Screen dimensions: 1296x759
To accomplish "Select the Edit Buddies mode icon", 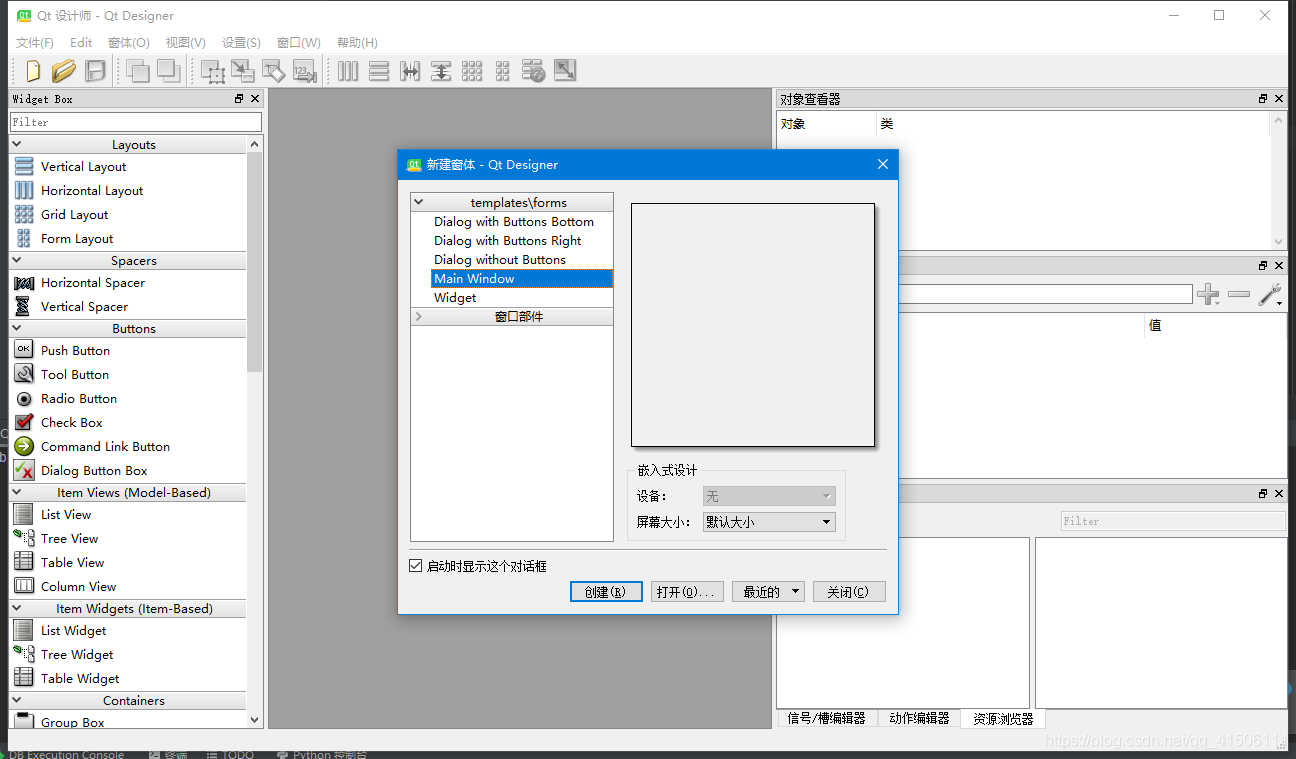I will click(x=274, y=71).
